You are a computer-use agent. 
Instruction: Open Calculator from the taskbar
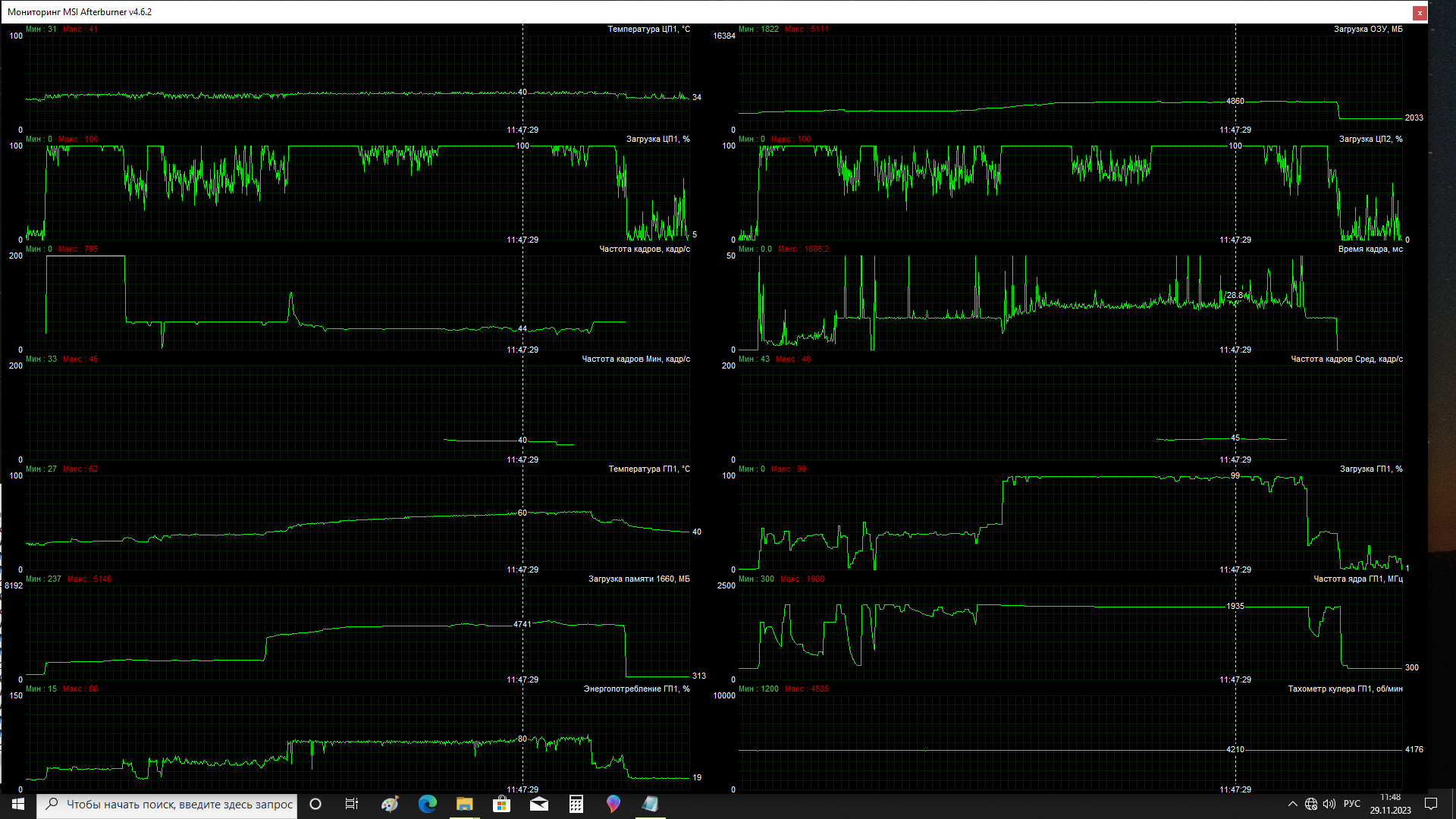point(576,804)
